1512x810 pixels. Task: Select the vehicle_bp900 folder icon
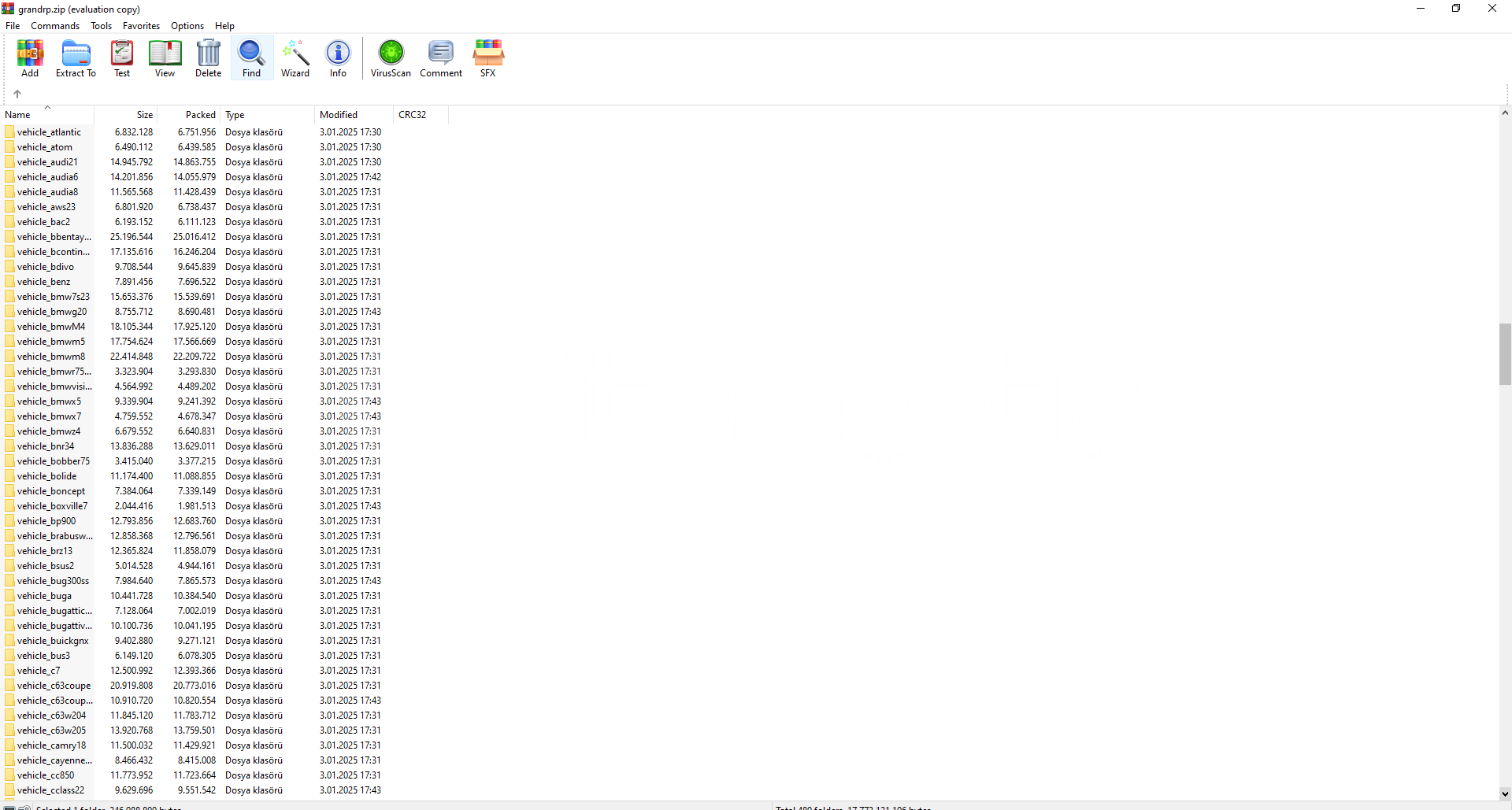point(9,521)
